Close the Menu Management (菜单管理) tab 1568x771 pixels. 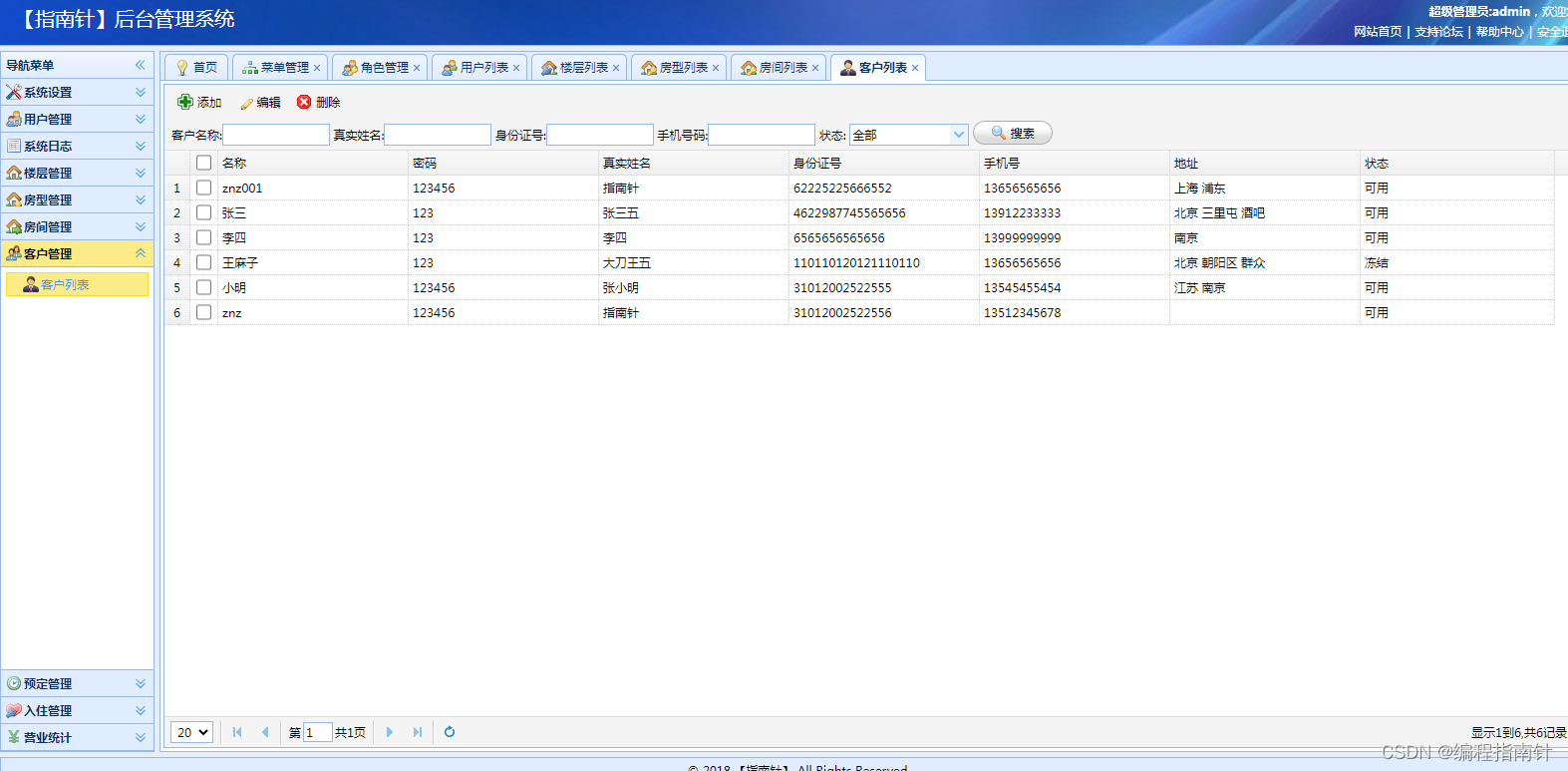click(317, 68)
